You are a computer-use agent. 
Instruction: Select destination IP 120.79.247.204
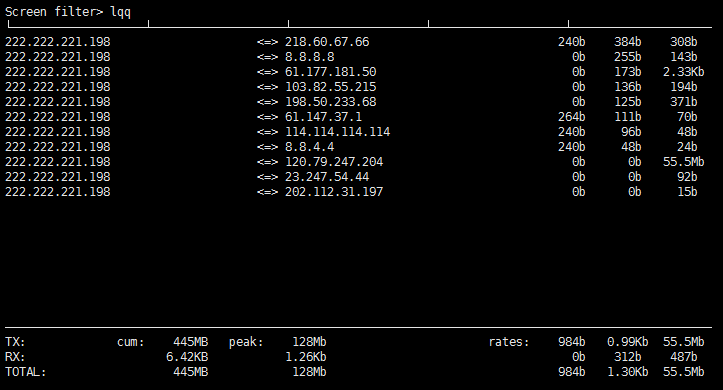(x=334, y=162)
